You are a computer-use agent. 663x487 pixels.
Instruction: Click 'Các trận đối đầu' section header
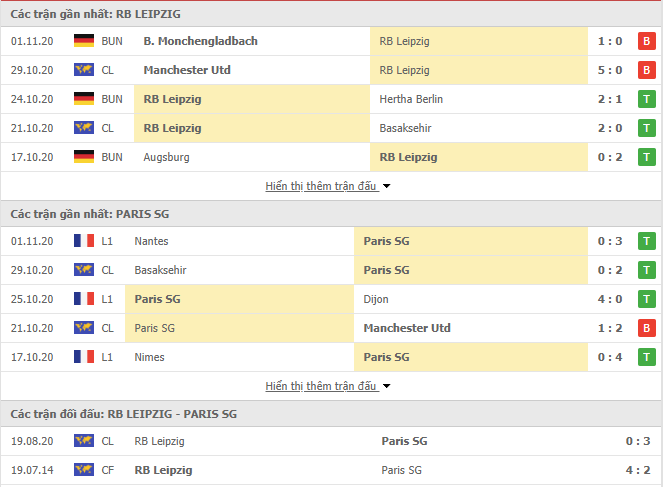tap(123, 414)
